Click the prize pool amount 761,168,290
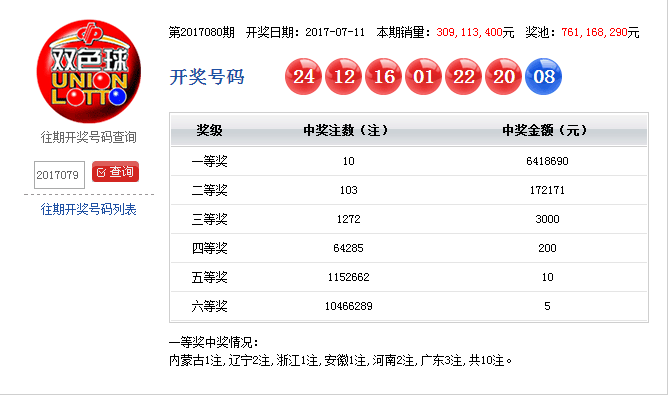Viewport: 669px width, 395px height. click(x=594, y=32)
